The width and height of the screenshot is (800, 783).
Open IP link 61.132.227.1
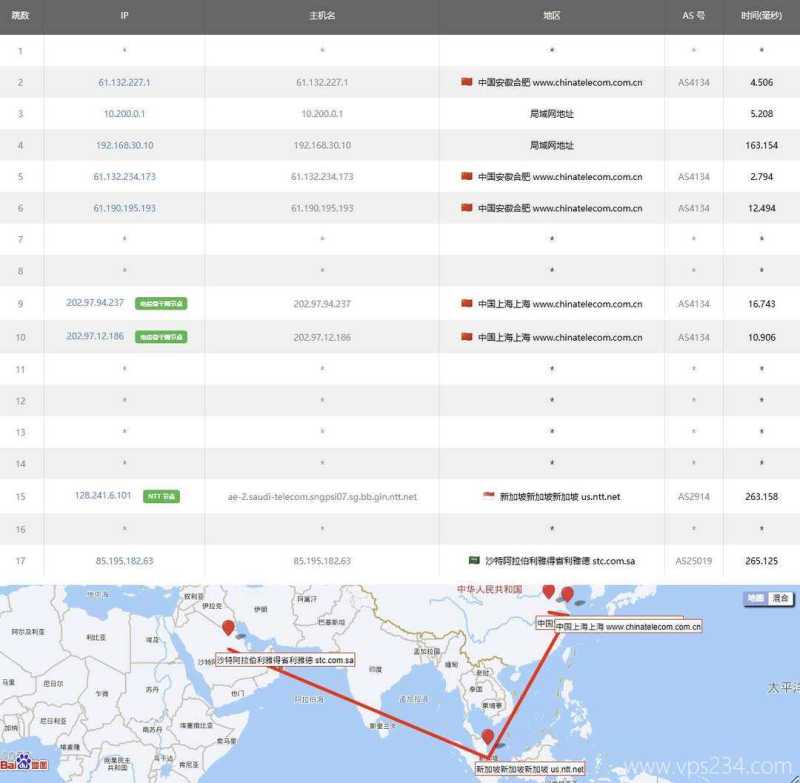[x=124, y=82]
